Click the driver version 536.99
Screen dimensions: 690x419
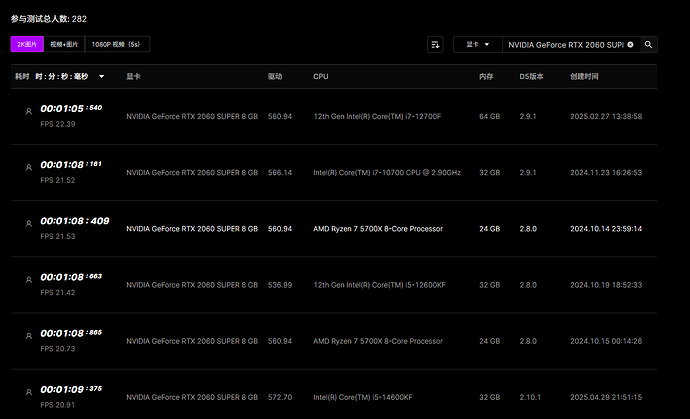(280, 285)
